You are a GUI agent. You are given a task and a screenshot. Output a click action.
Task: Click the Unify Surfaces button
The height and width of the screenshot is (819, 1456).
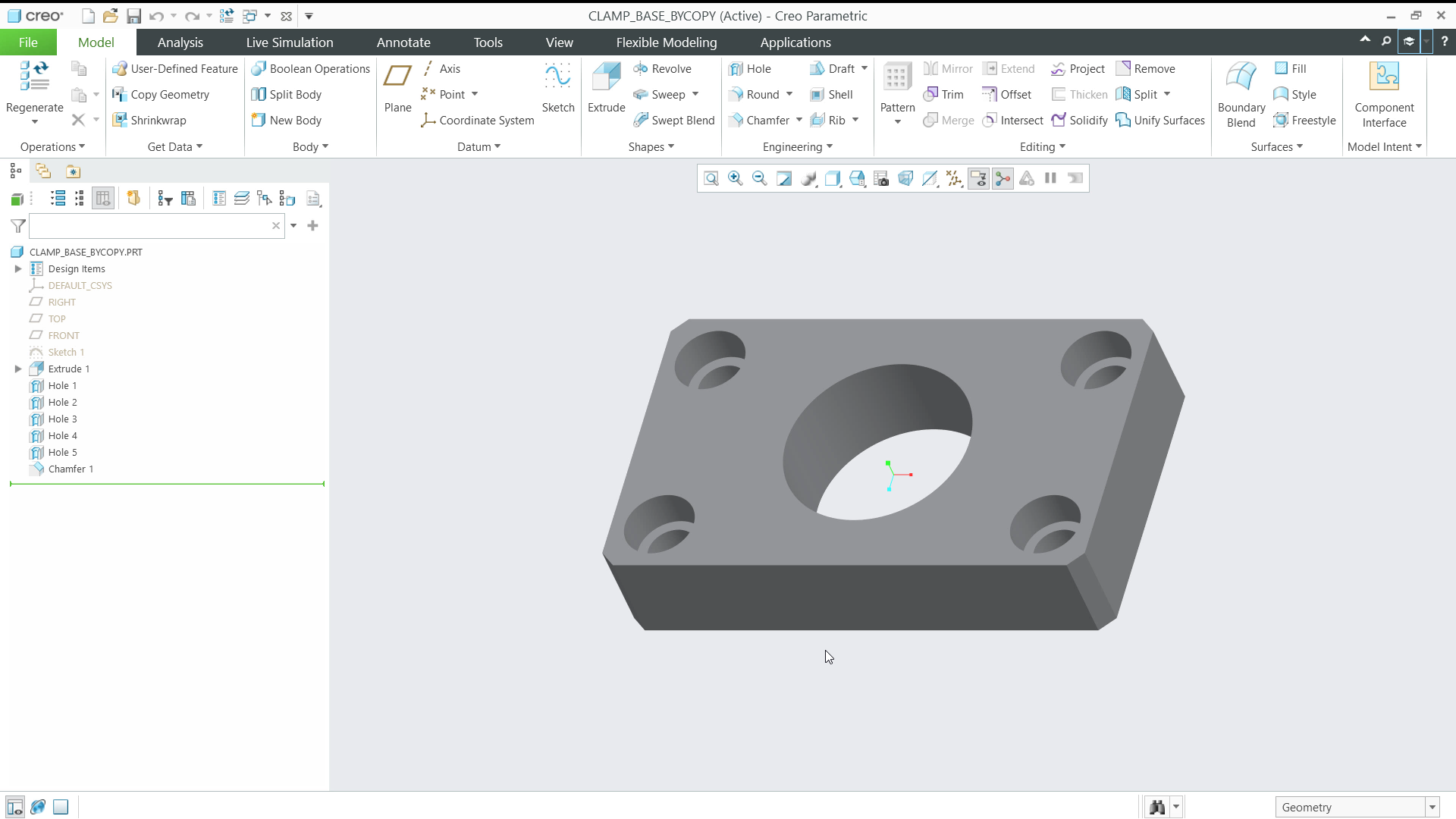[1160, 120]
